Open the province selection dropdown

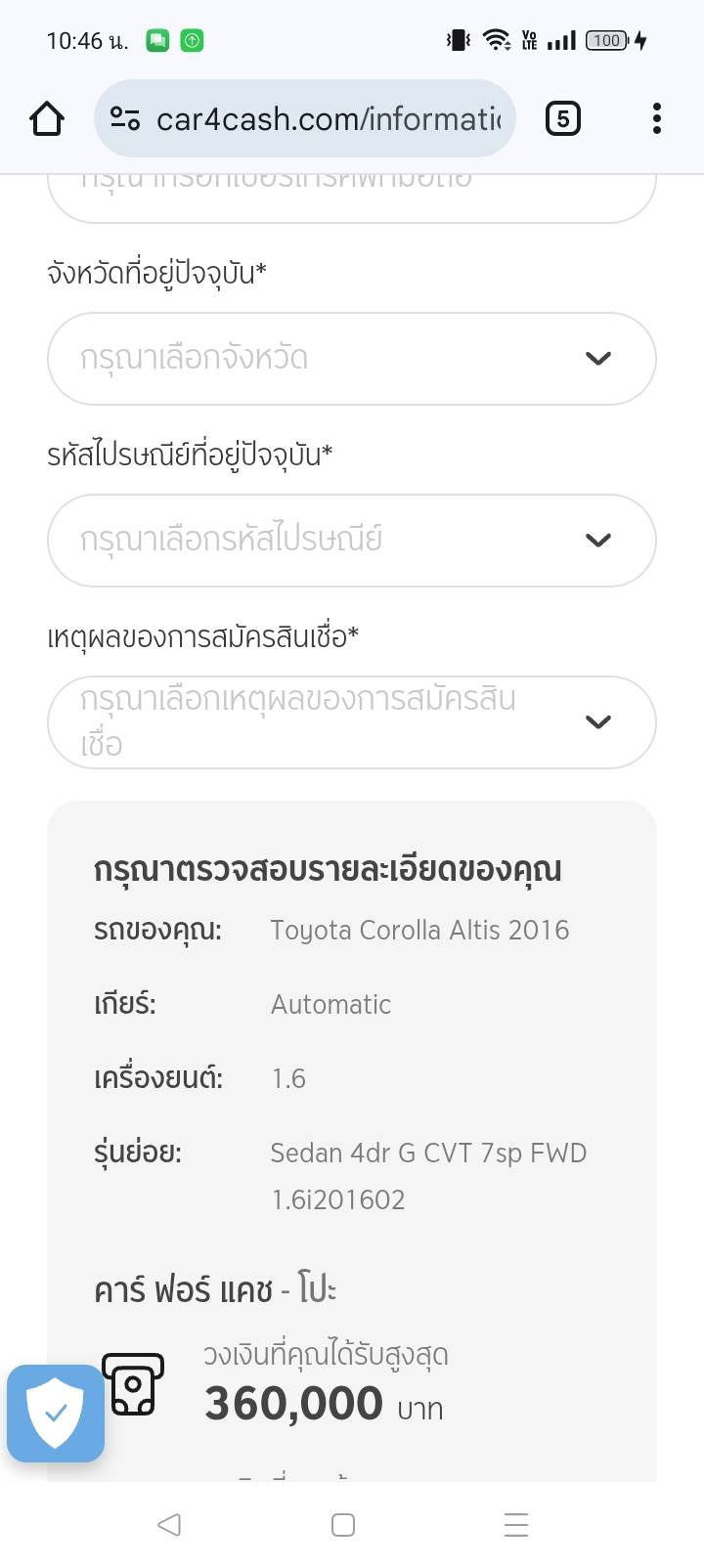point(332,359)
